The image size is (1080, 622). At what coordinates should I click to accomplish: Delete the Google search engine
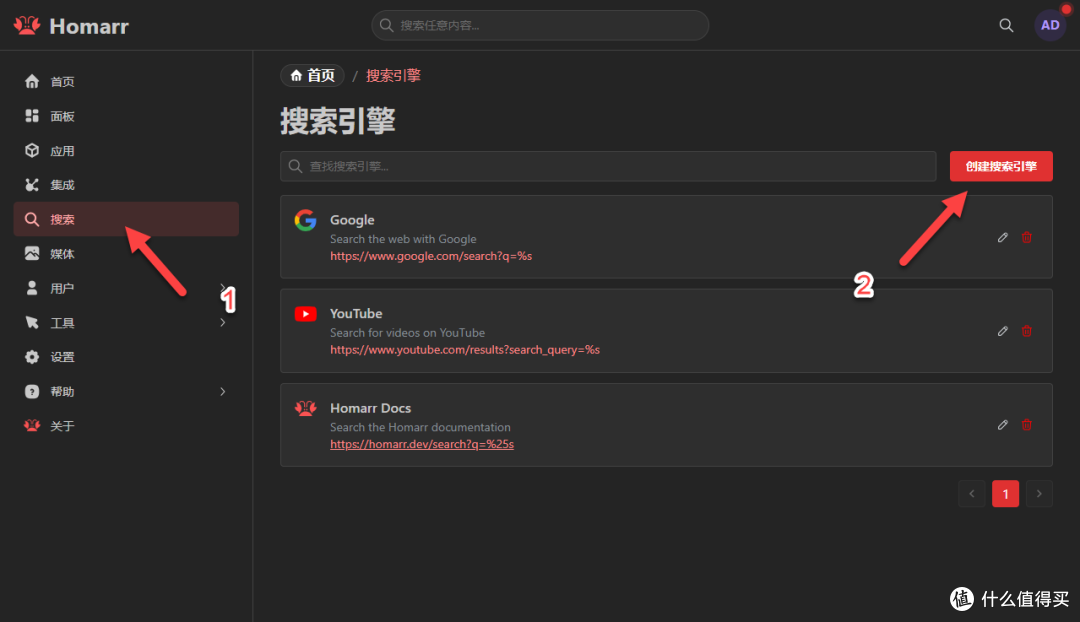coord(1026,237)
